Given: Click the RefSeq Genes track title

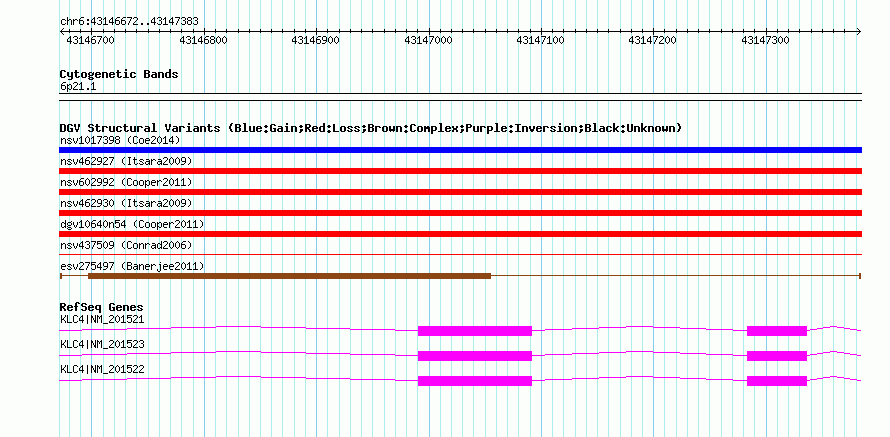Looking at the screenshot, I should [x=102, y=308].
